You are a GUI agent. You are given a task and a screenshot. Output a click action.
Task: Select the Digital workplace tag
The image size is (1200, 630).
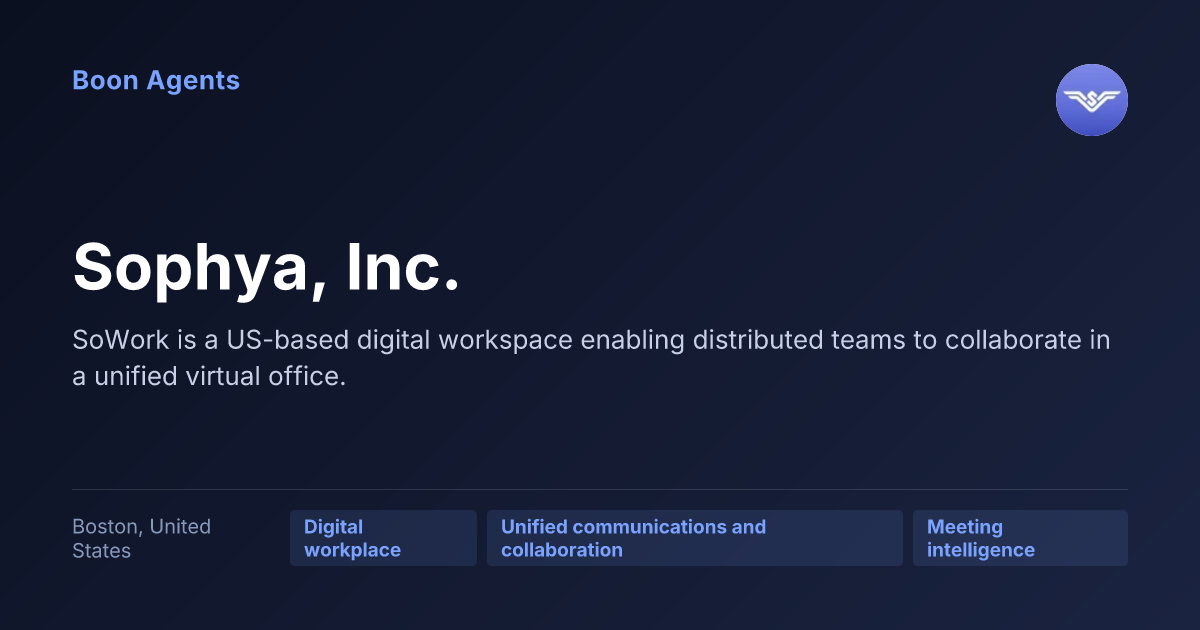click(383, 538)
